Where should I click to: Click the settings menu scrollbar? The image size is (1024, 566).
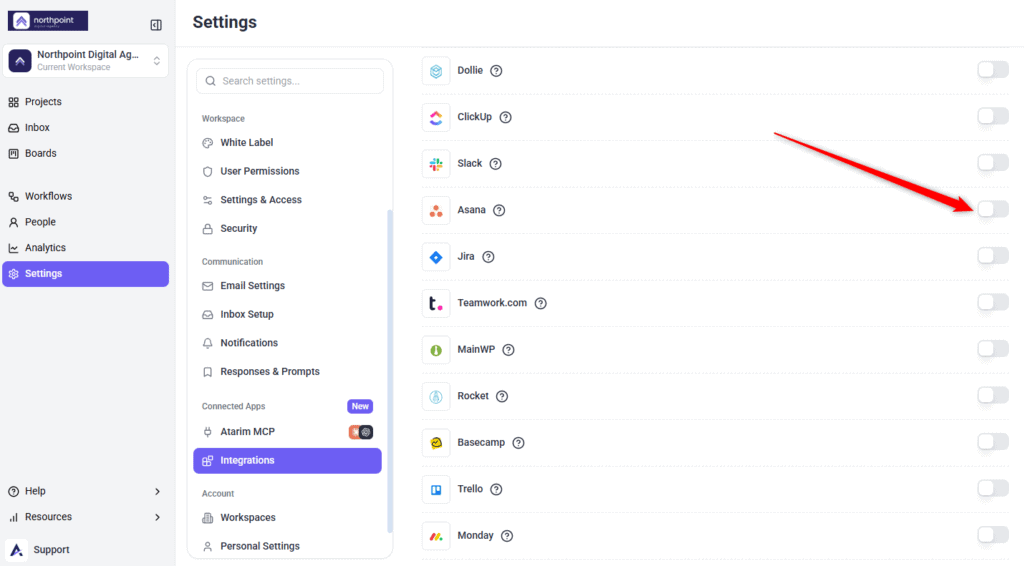tap(390, 371)
